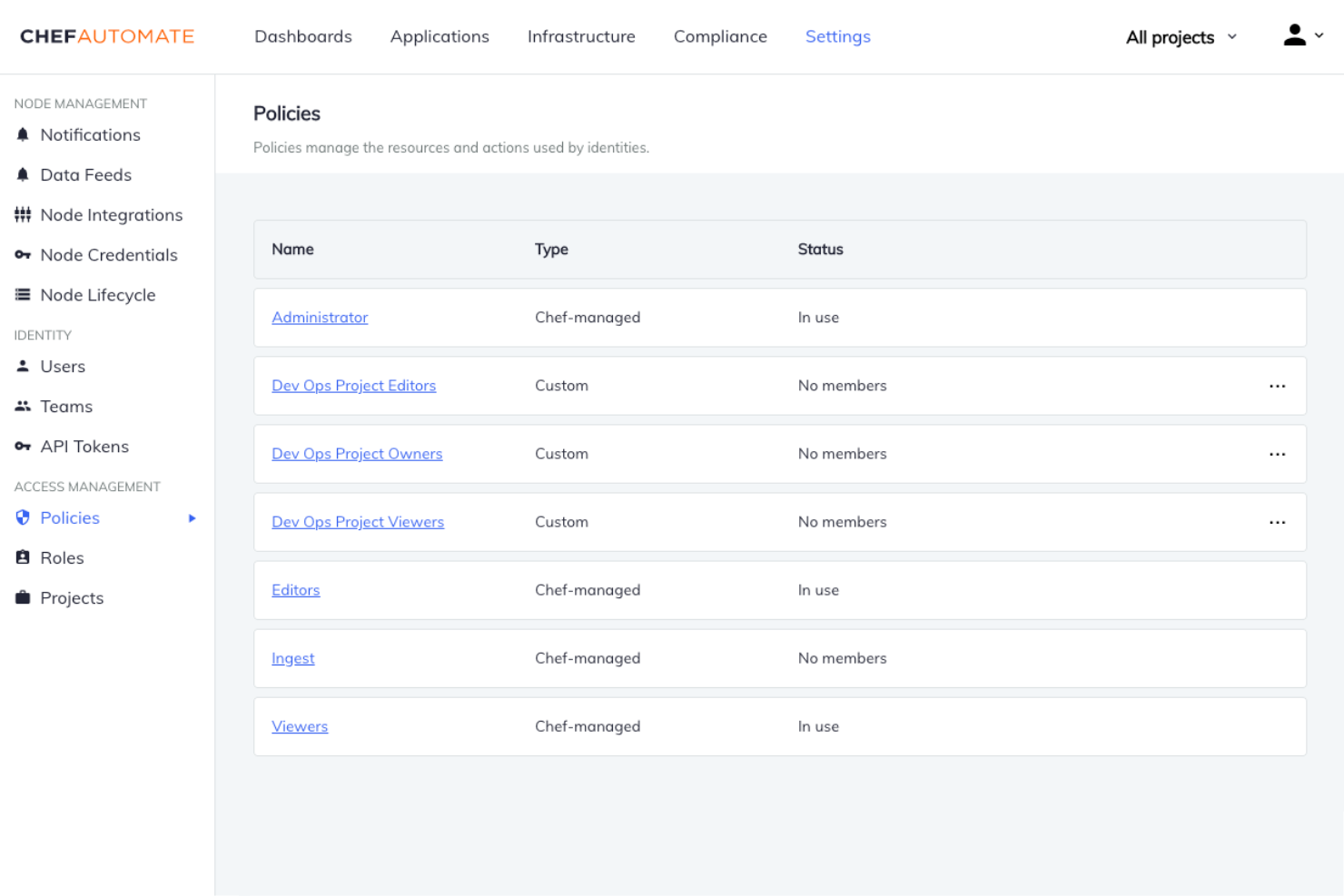This screenshot has width=1344, height=896.
Task: Open the Administrator policy link
Action: tap(320, 317)
